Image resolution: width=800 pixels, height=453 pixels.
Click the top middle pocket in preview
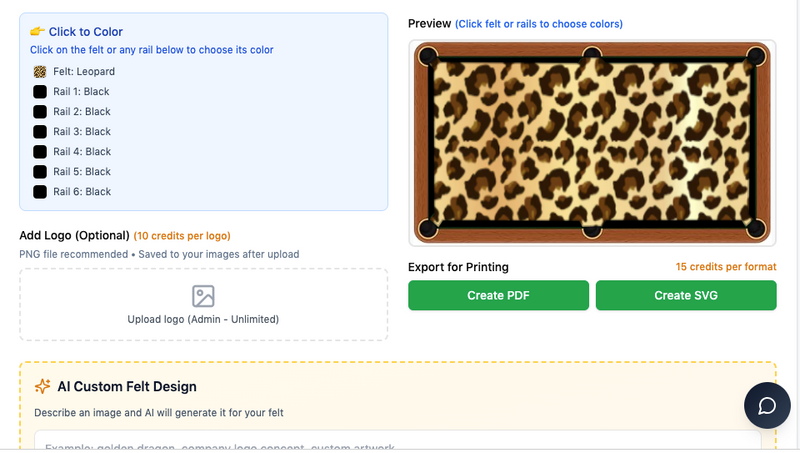pyautogui.click(x=592, y=54)
